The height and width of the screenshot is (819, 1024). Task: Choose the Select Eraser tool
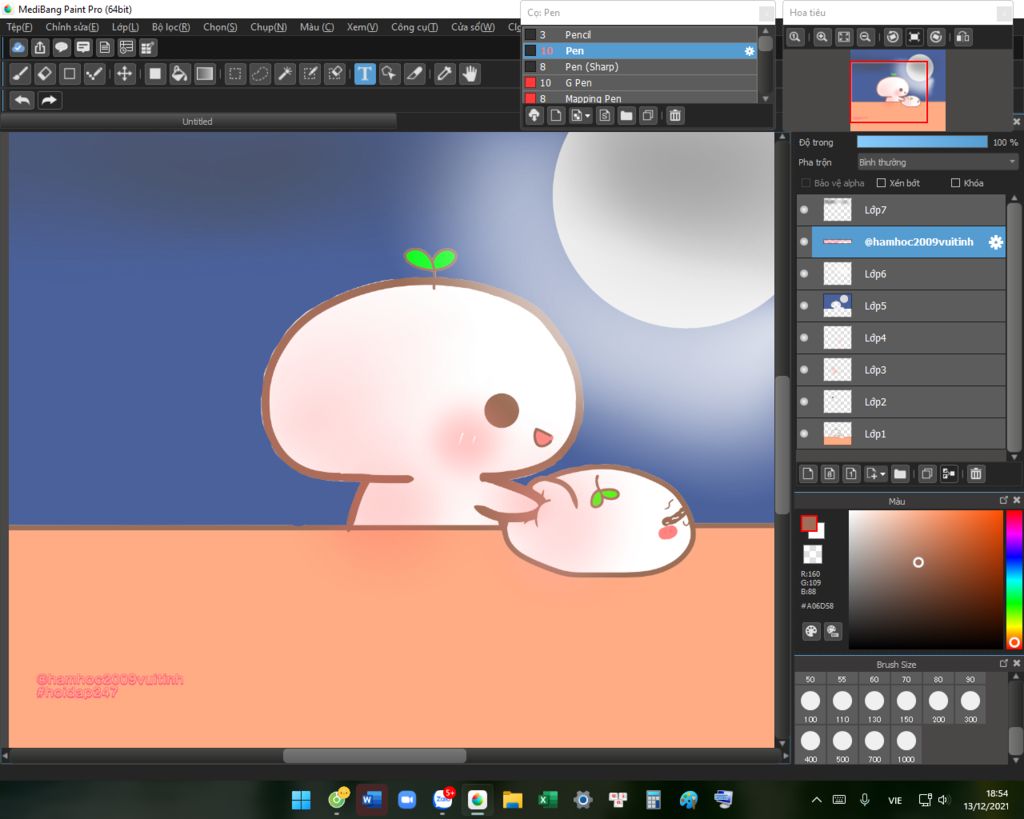(335, 74)
